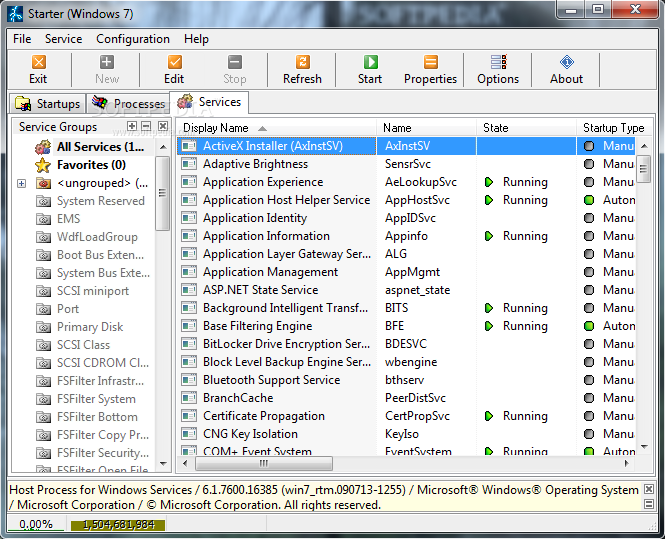Click the Favorites star icon

point(43,165)
